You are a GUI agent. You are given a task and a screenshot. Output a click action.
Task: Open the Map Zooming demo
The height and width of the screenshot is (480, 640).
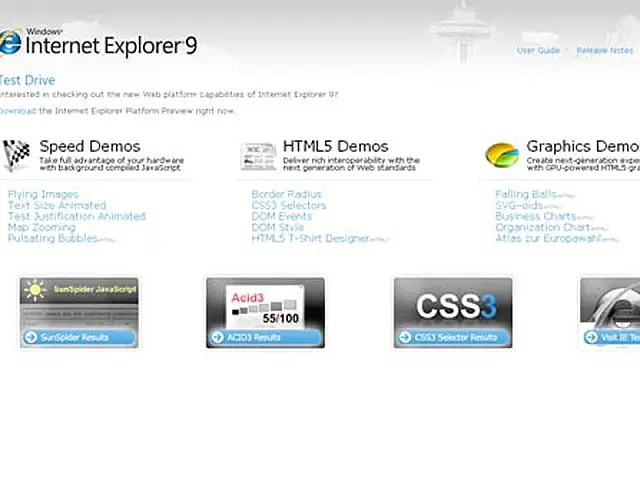point(42,227)
